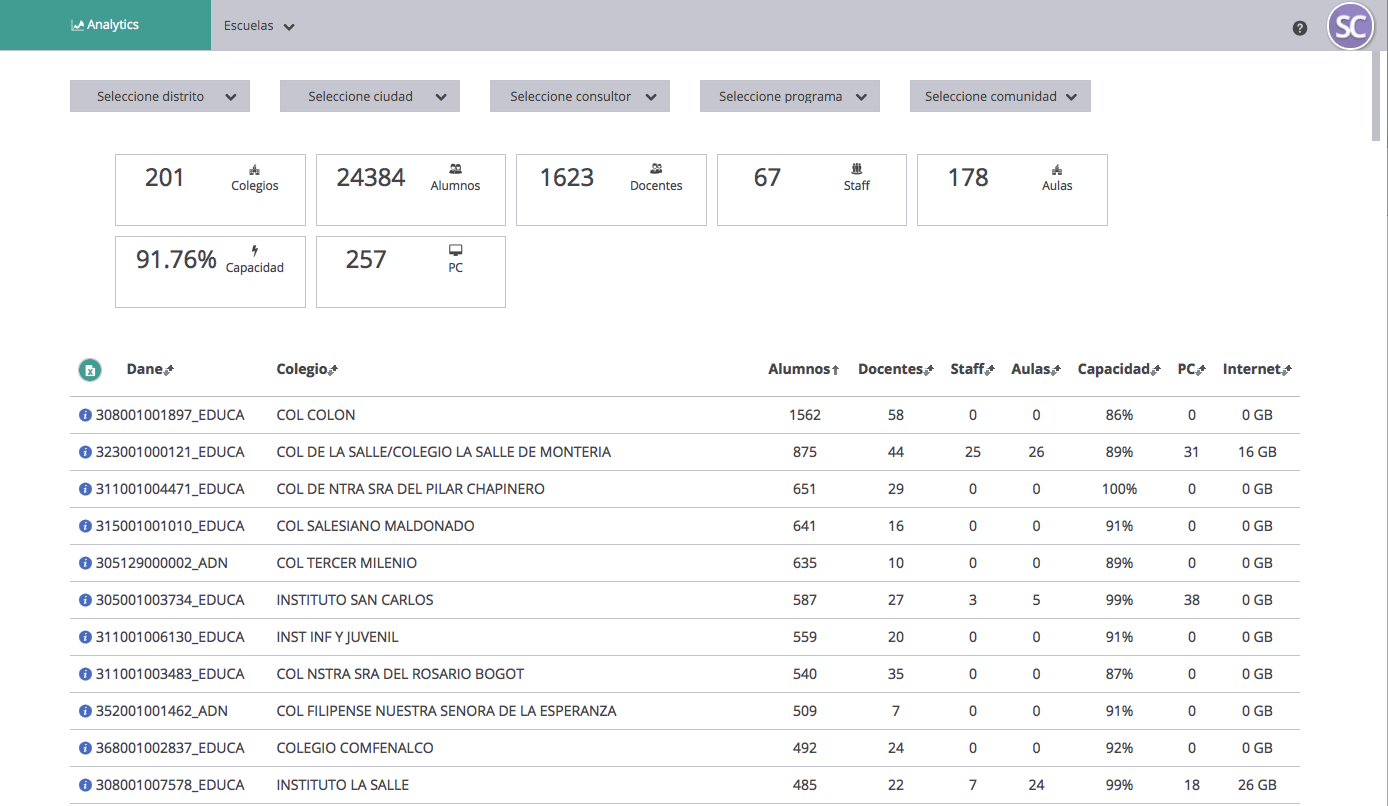1388x806 pixels.
Task: Click info icon for COL COLON row
Action: [x=85, y=415]
